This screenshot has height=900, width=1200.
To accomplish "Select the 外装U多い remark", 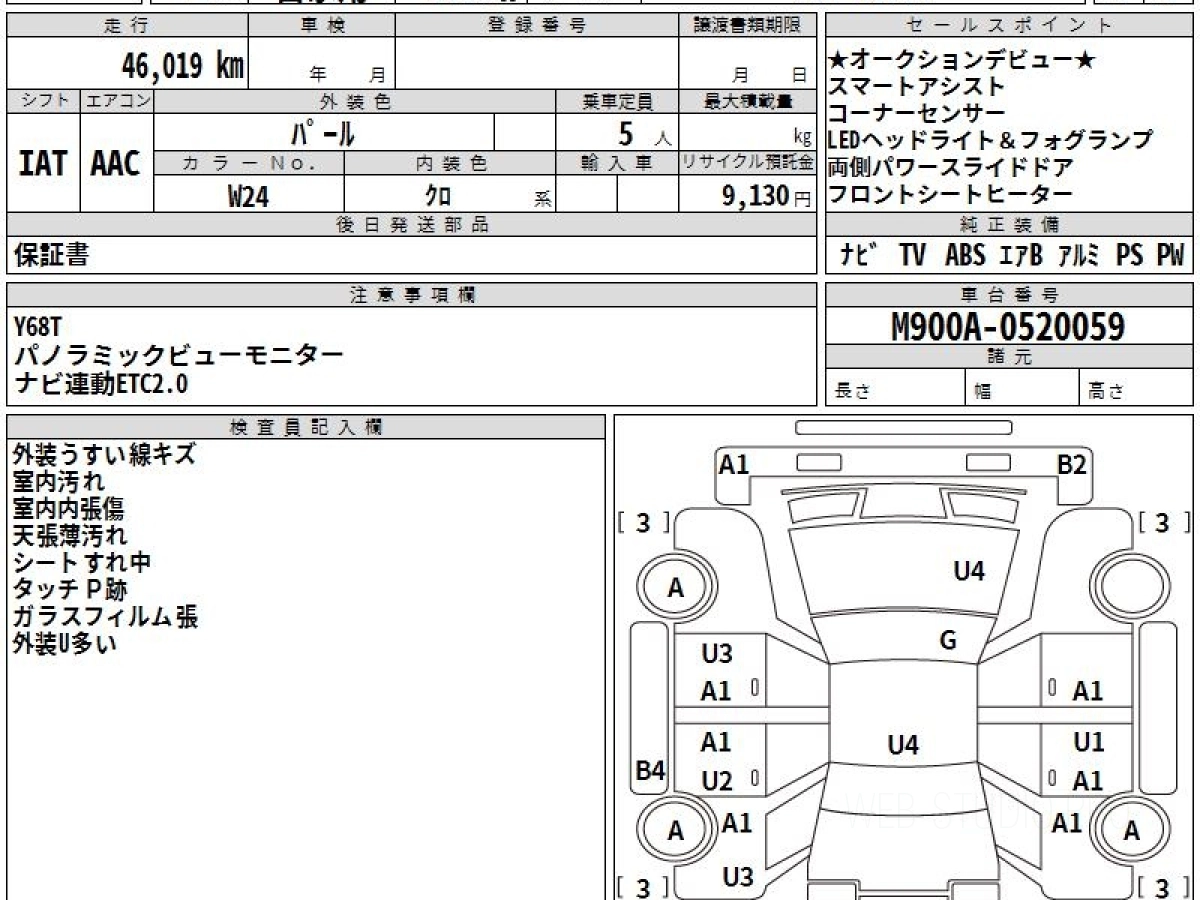I will 64,643.
